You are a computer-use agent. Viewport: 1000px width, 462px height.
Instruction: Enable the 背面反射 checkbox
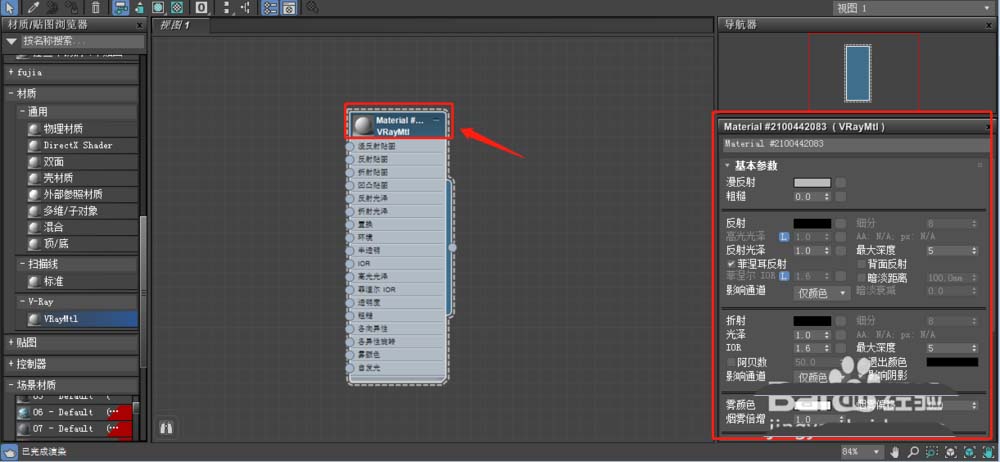[x=862, y=263]
